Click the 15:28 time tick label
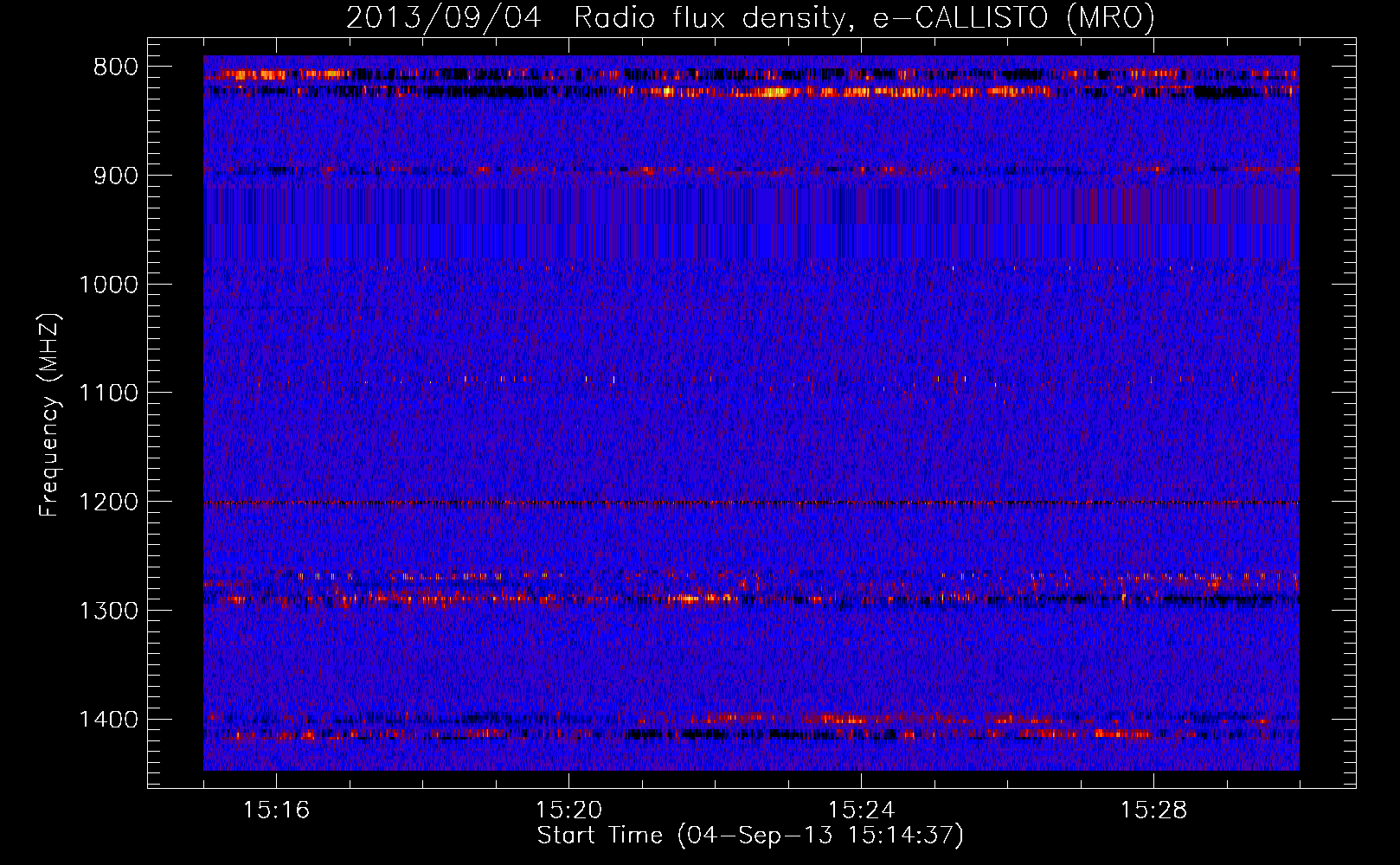Screen dimensions: 1400x865 click(x=1153, y=811)
